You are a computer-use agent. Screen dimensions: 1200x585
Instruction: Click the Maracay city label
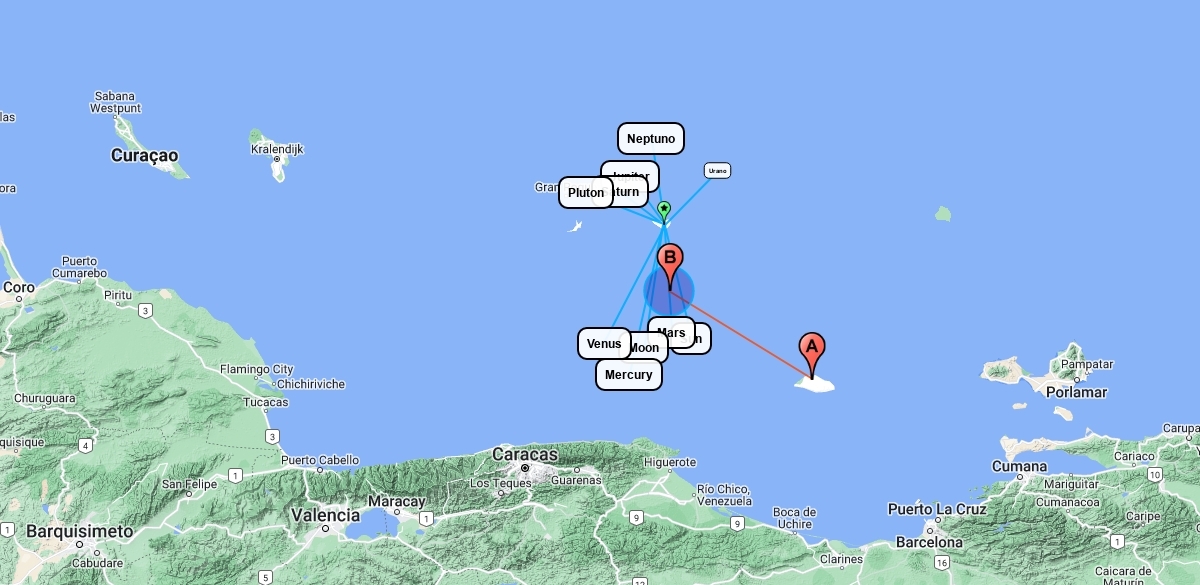[x=396, y=501]
